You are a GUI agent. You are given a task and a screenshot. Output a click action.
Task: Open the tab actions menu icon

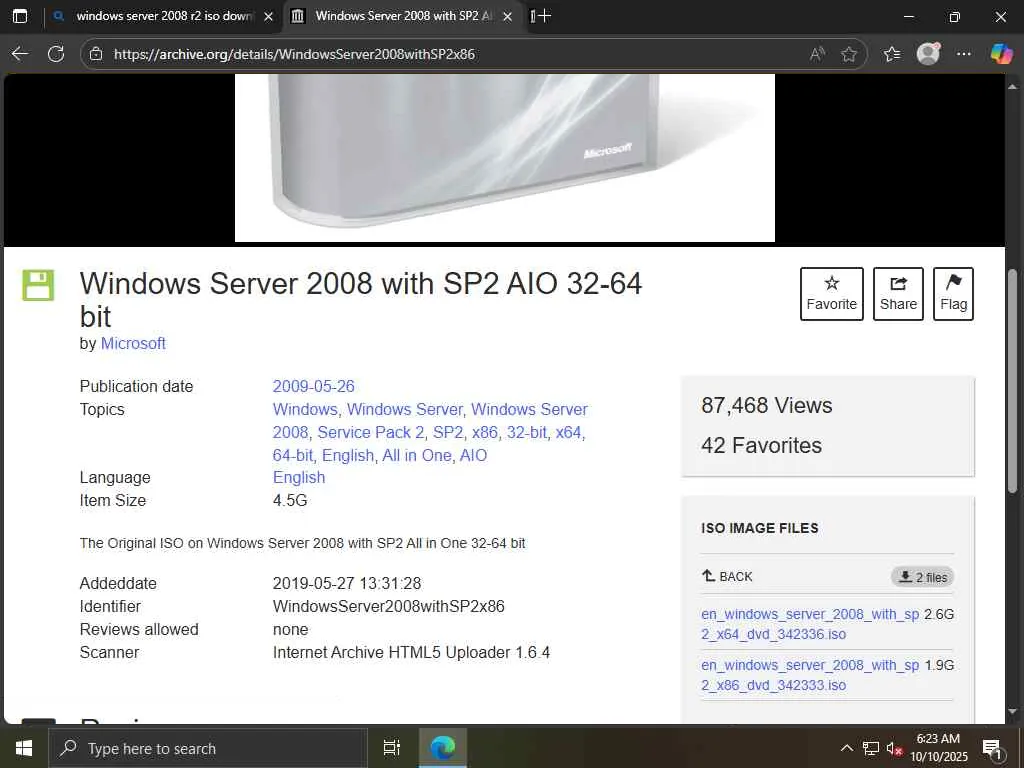(x=20, y=16)
